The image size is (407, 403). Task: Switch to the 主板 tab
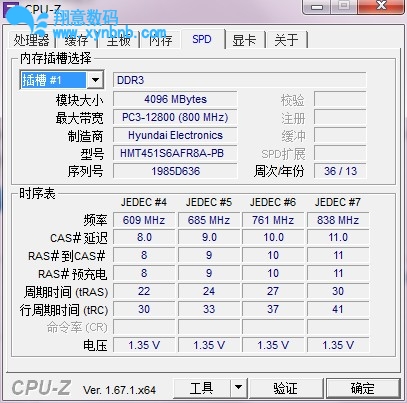coord(118,40)
